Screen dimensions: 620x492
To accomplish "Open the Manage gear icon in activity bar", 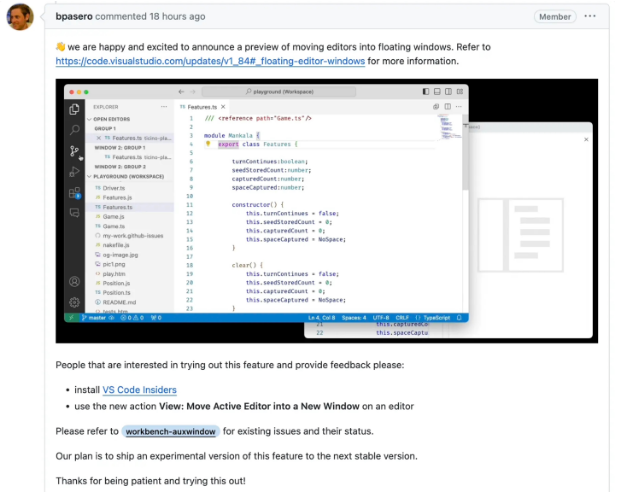I will [74, 303].
